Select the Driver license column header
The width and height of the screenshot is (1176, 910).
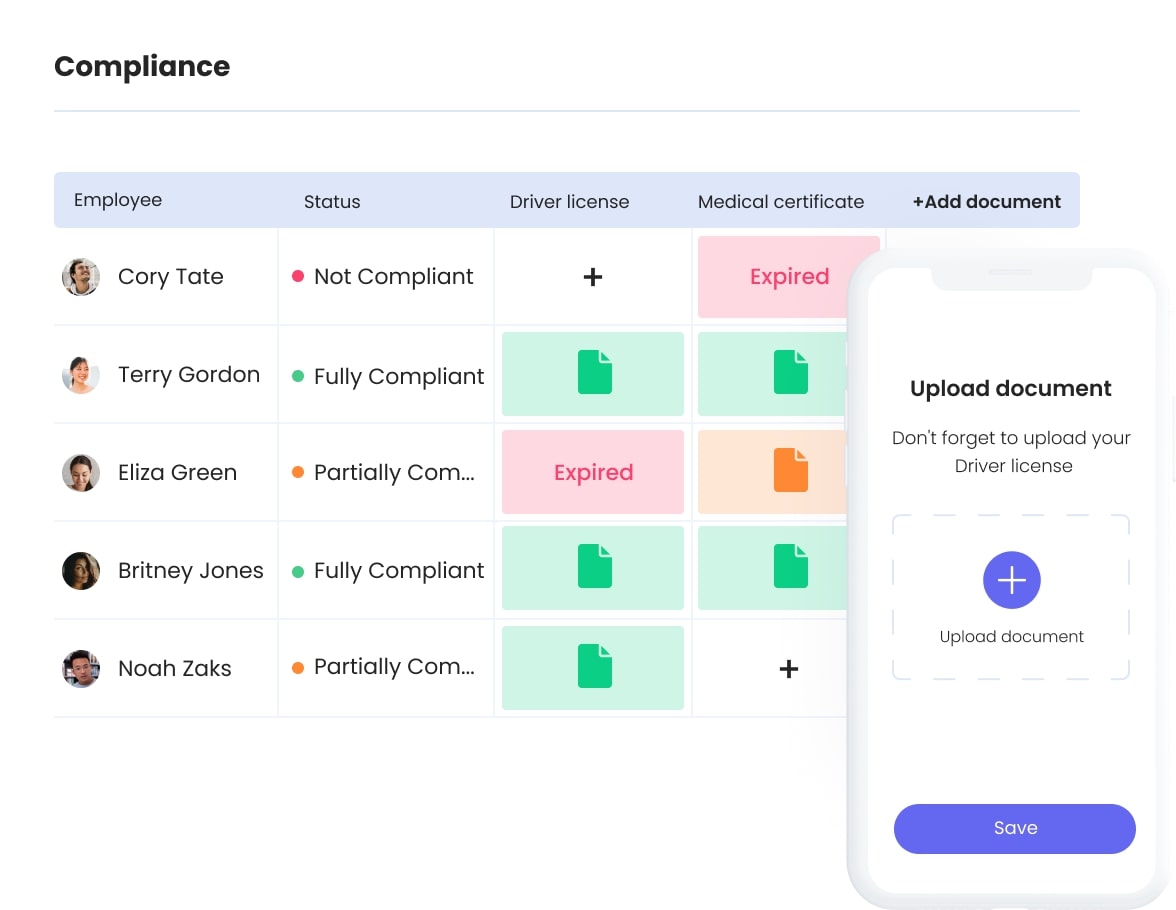point(569,201)
